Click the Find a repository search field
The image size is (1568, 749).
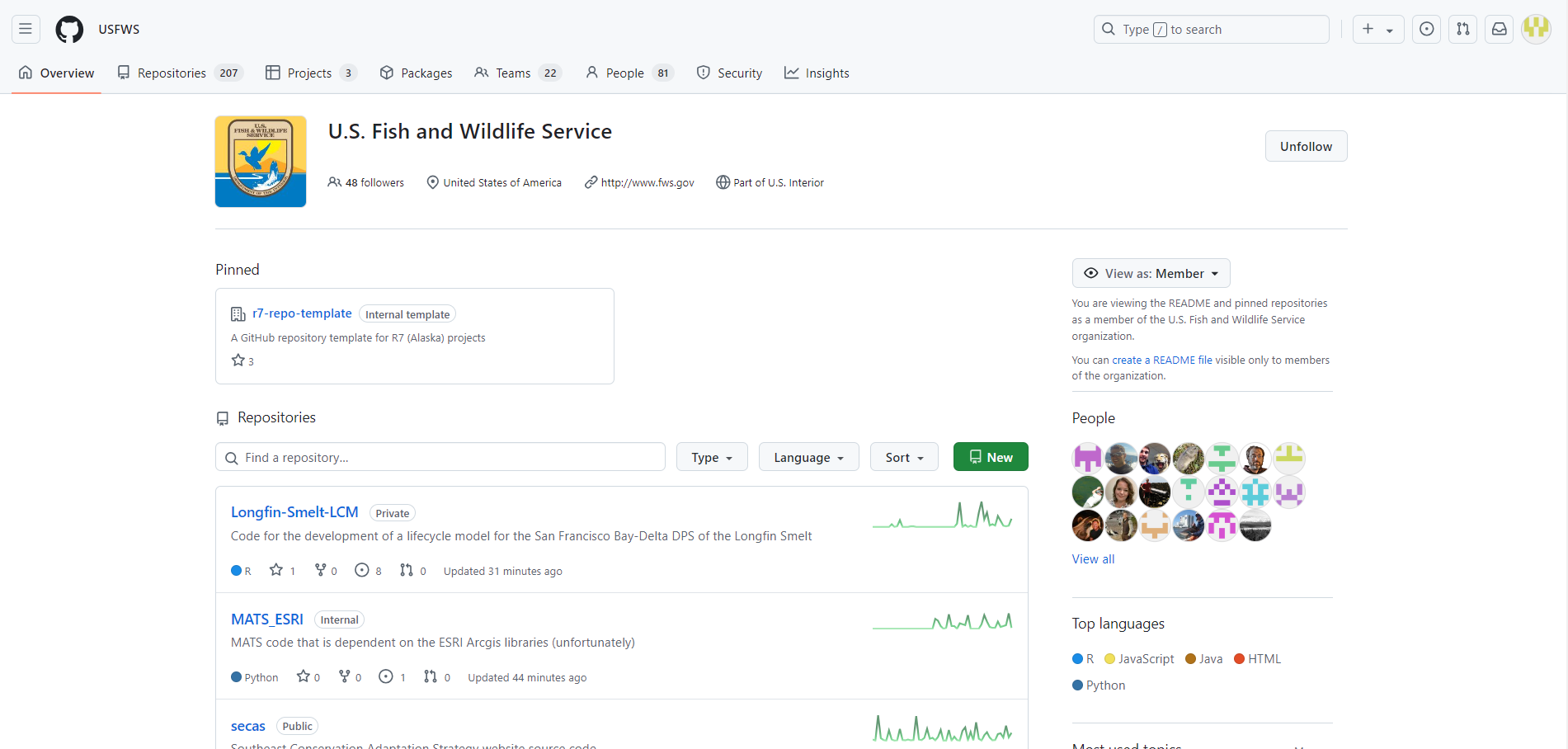(x=440, y=457)
